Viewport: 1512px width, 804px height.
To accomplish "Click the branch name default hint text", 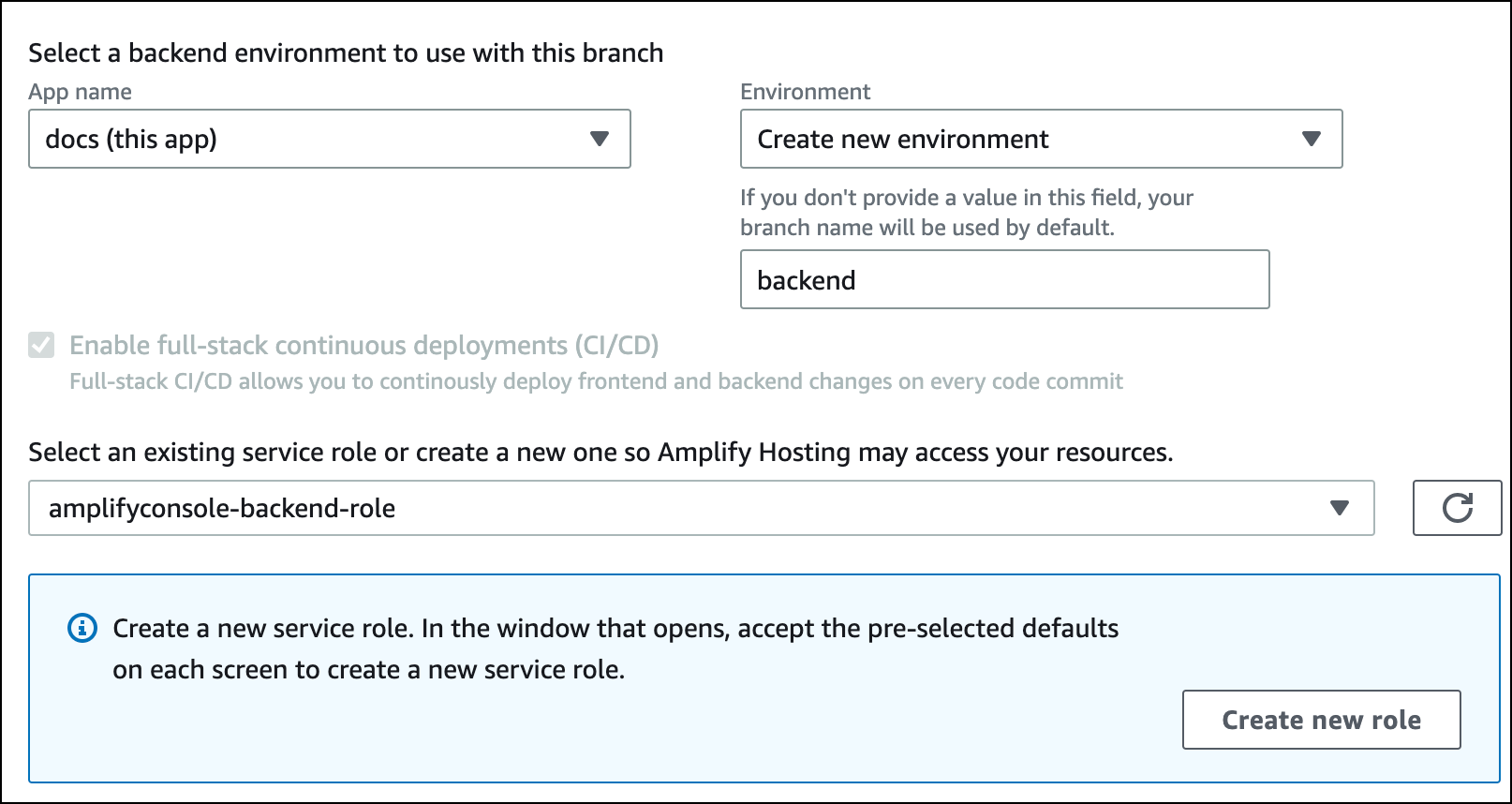I will 966,213.
